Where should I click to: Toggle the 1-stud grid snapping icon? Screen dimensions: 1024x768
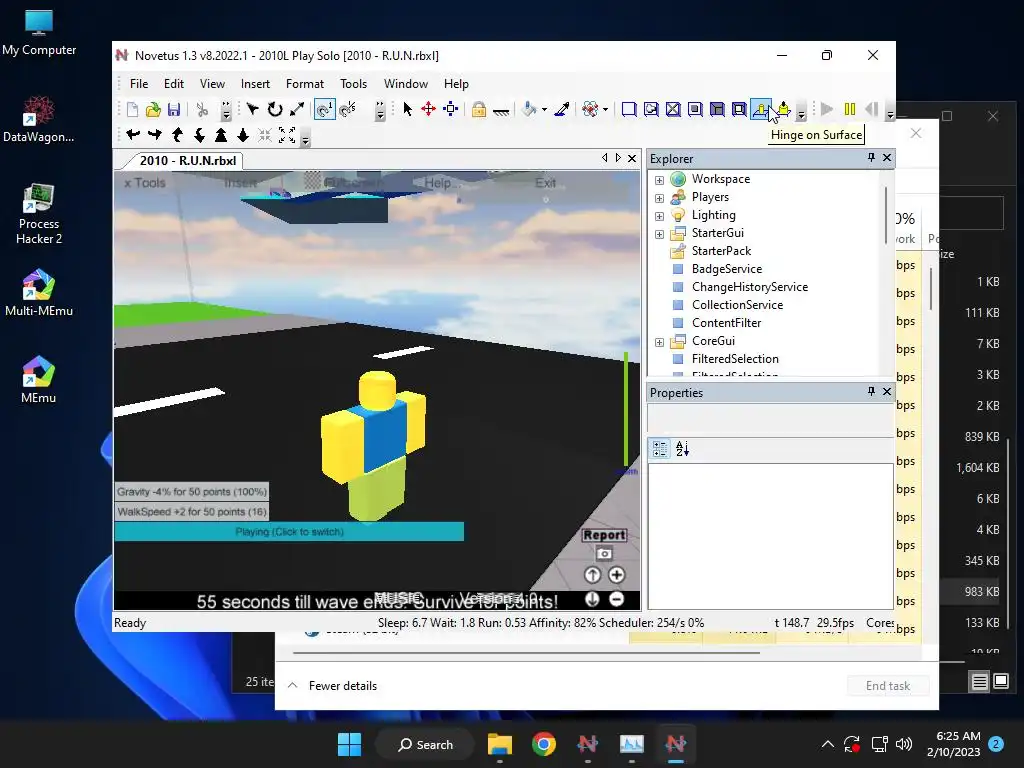pyautogui.click(x=325, y=109)
